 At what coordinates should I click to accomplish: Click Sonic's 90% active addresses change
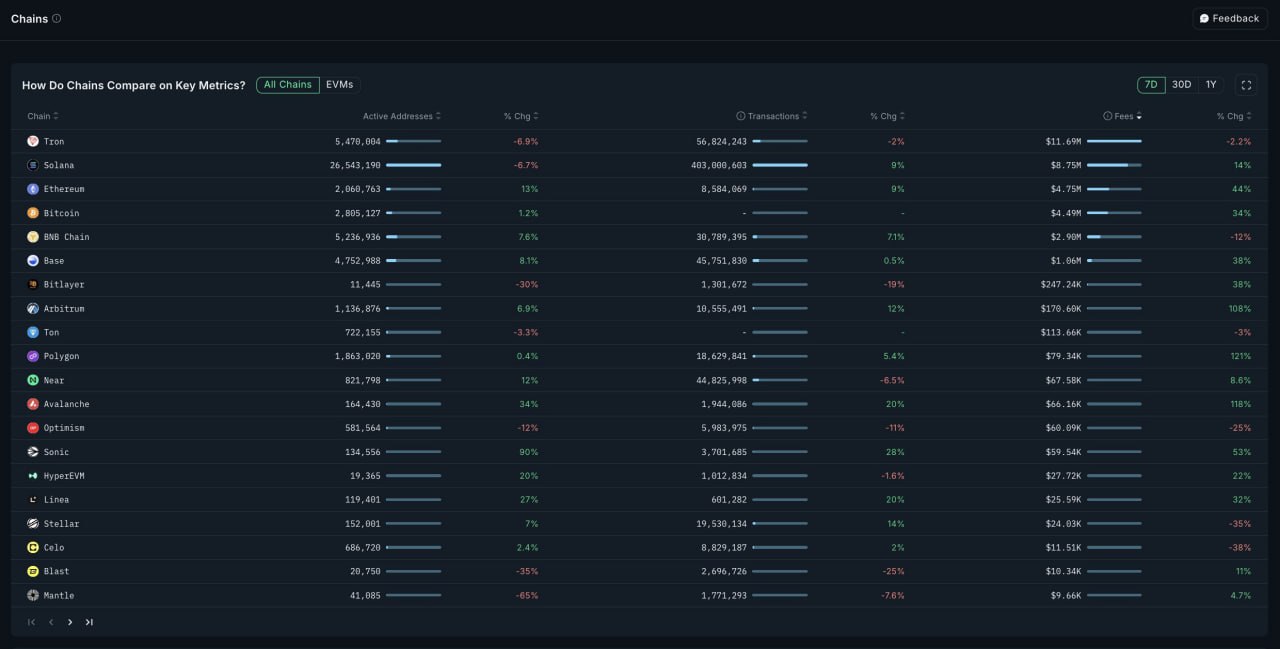[x=529, y=452]
